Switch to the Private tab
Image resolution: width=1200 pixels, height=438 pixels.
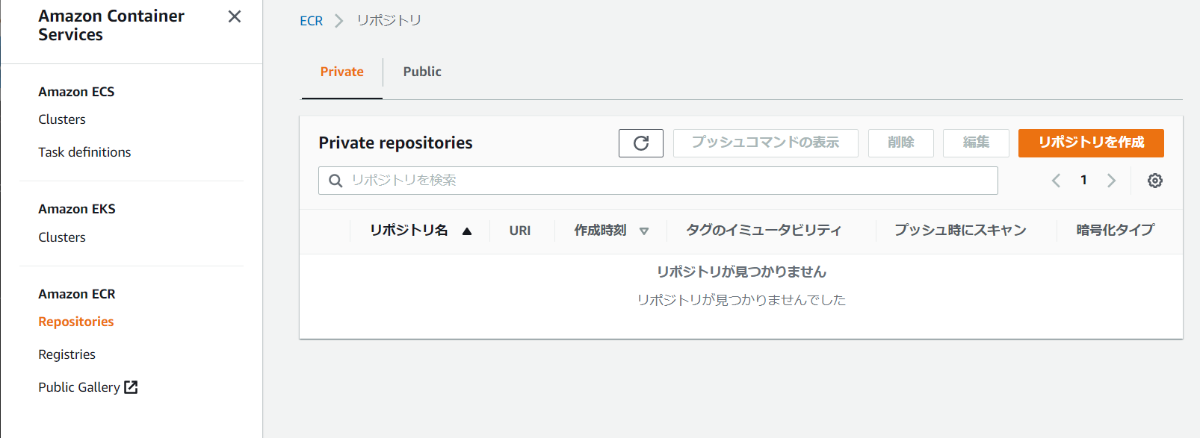click(x=342, y=72)
